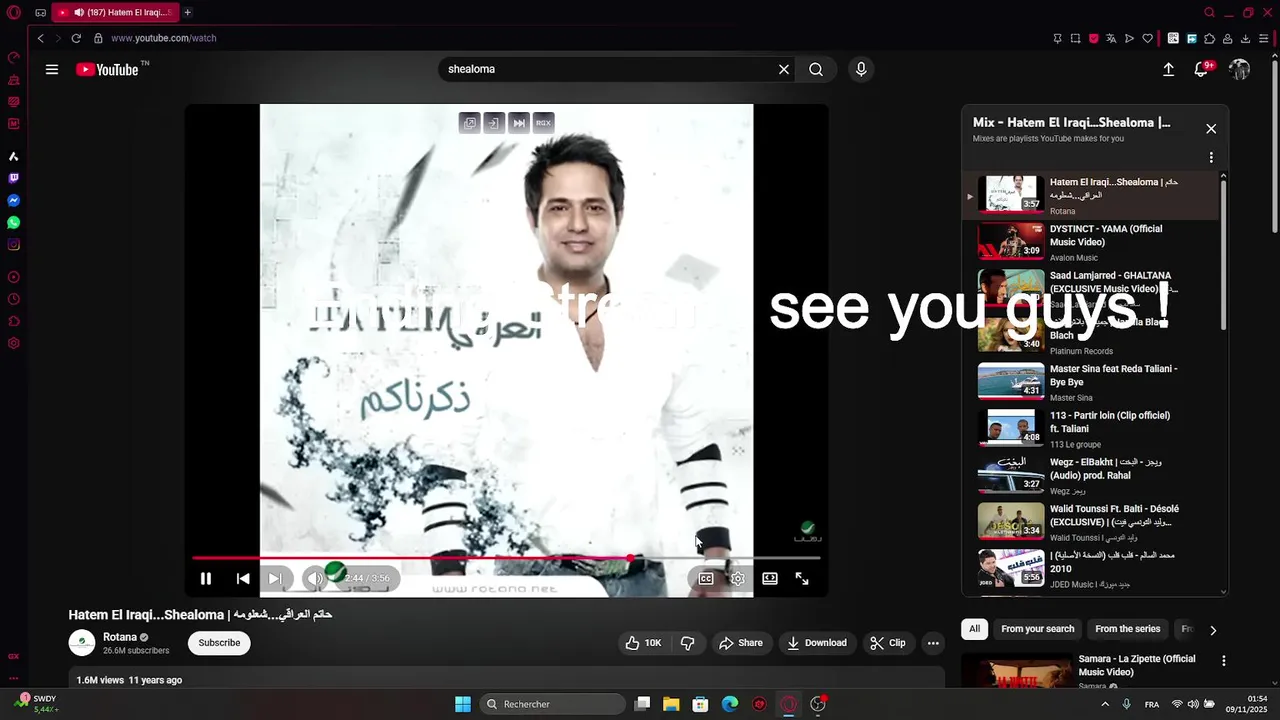Screen dimensions: 1280x720
Task: Skip to next video in player
Action: tap(275, 578)
